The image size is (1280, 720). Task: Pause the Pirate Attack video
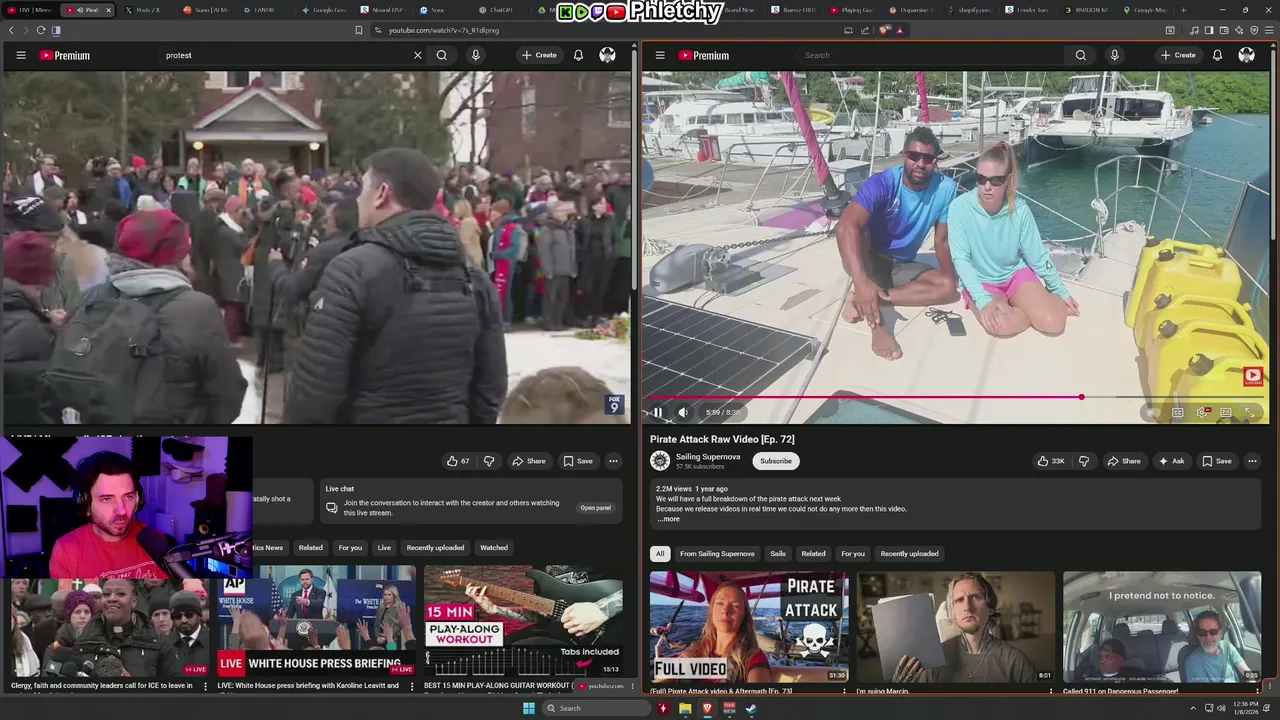[658, 412]
